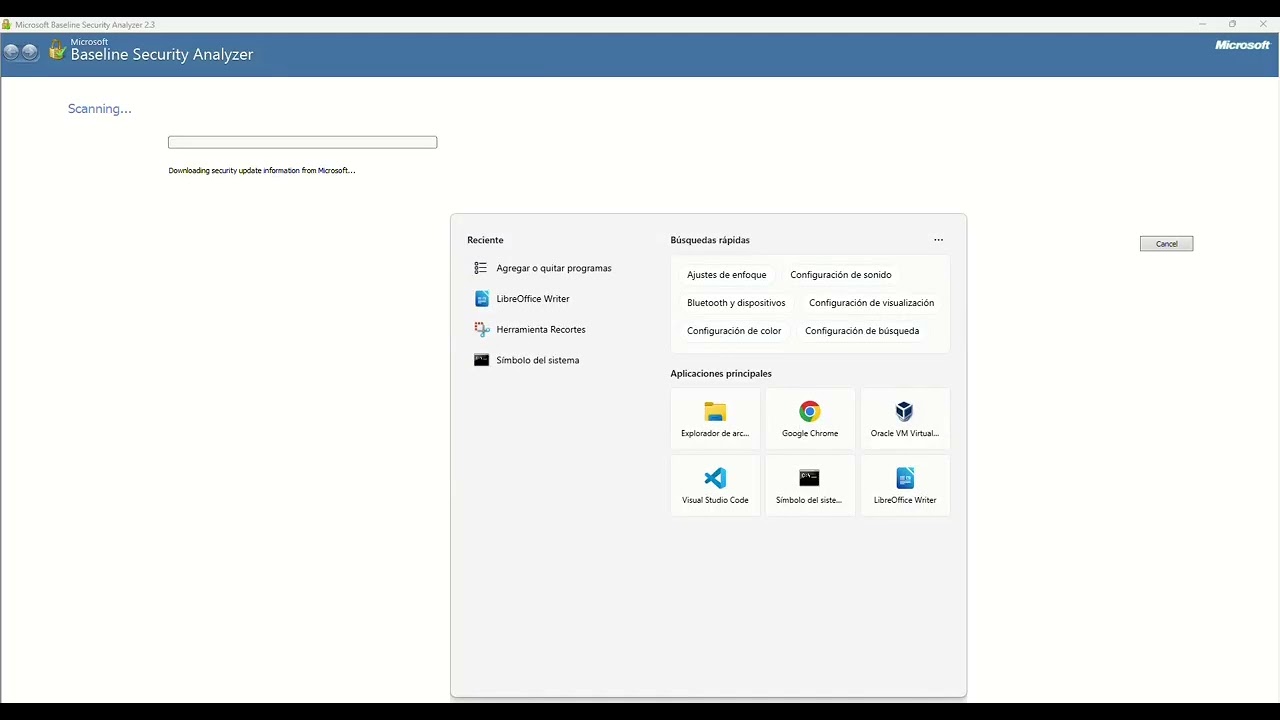Viewport: 1280px width, 720px height.
Task: Click Downloading security update information text
Action: 262,171
